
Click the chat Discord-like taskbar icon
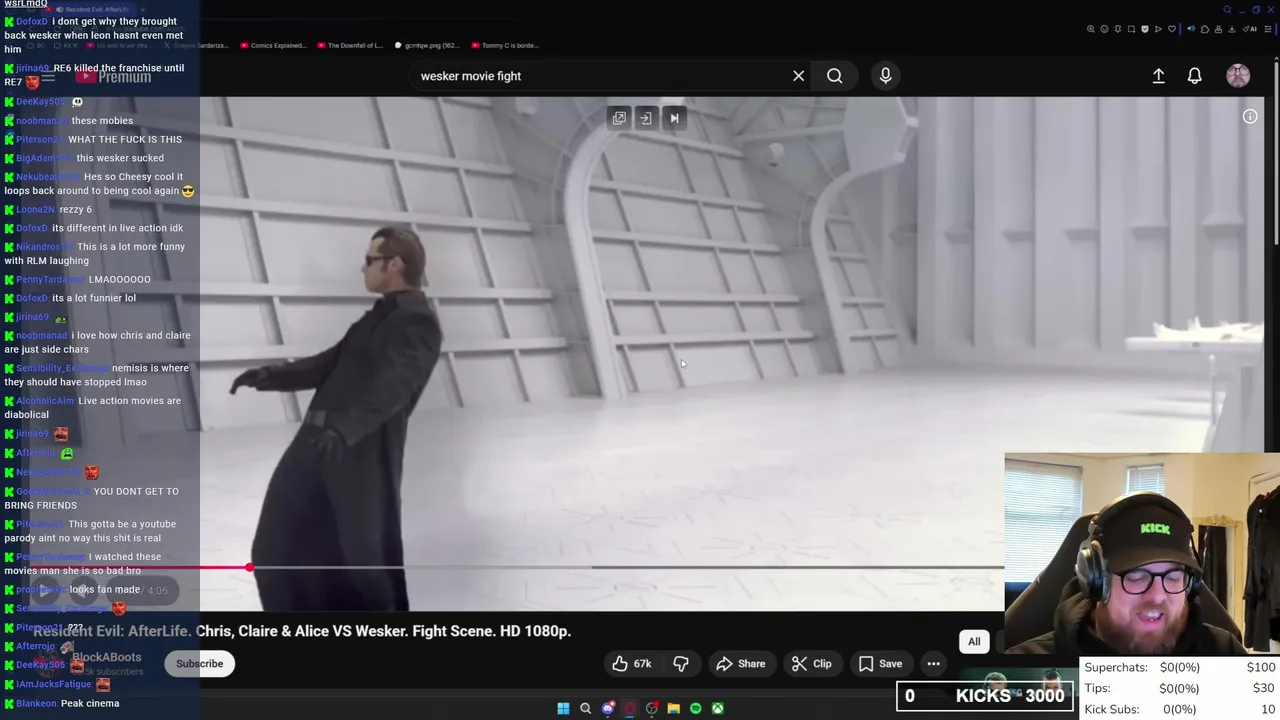[x=608, y=709]
